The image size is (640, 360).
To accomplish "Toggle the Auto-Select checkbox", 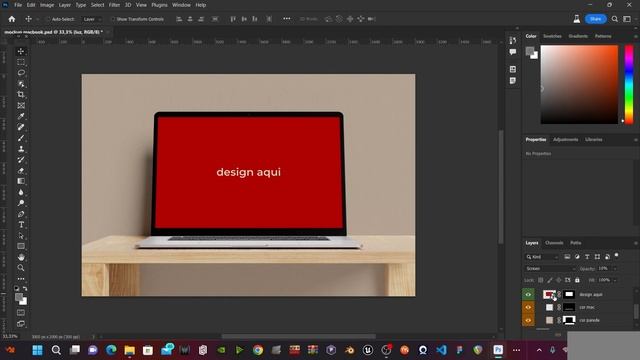I will click(48, 19).
